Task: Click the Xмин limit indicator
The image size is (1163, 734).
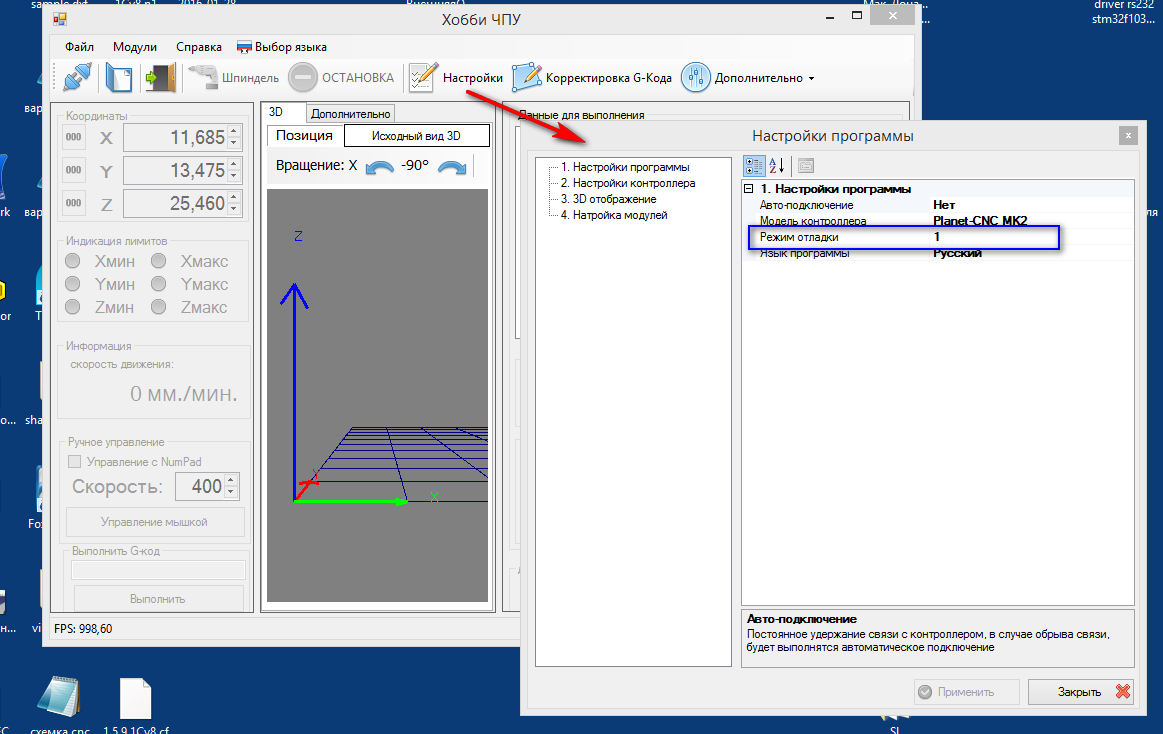Action: point(73,261)
